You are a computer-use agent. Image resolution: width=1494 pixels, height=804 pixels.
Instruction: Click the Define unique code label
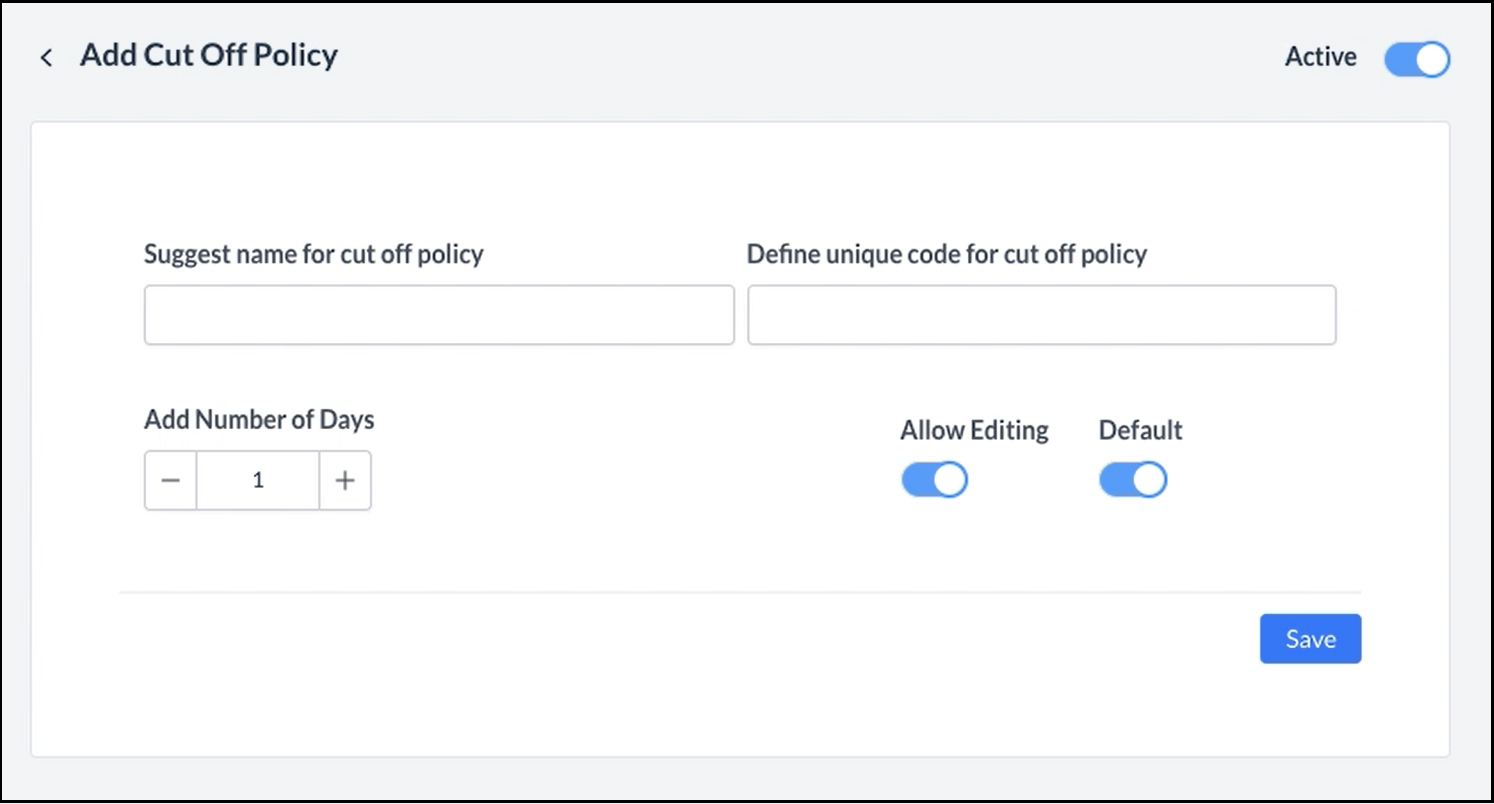946,254
